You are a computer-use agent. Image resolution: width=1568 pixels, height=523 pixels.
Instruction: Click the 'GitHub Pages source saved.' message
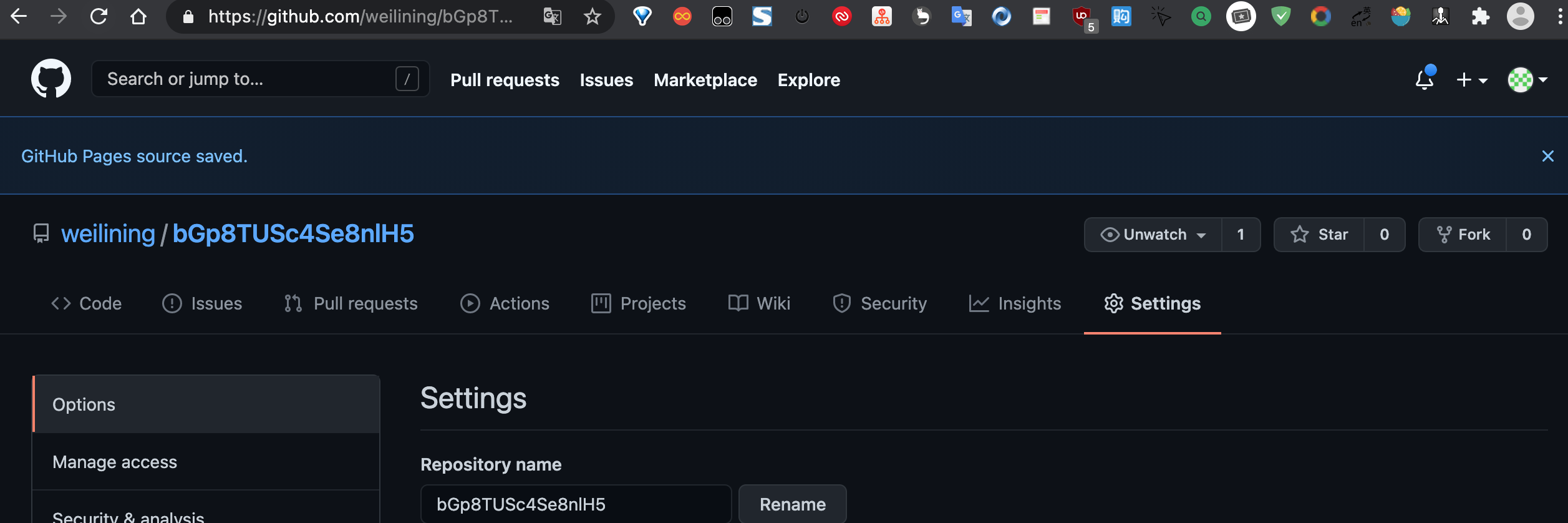(x=134, y=156)
